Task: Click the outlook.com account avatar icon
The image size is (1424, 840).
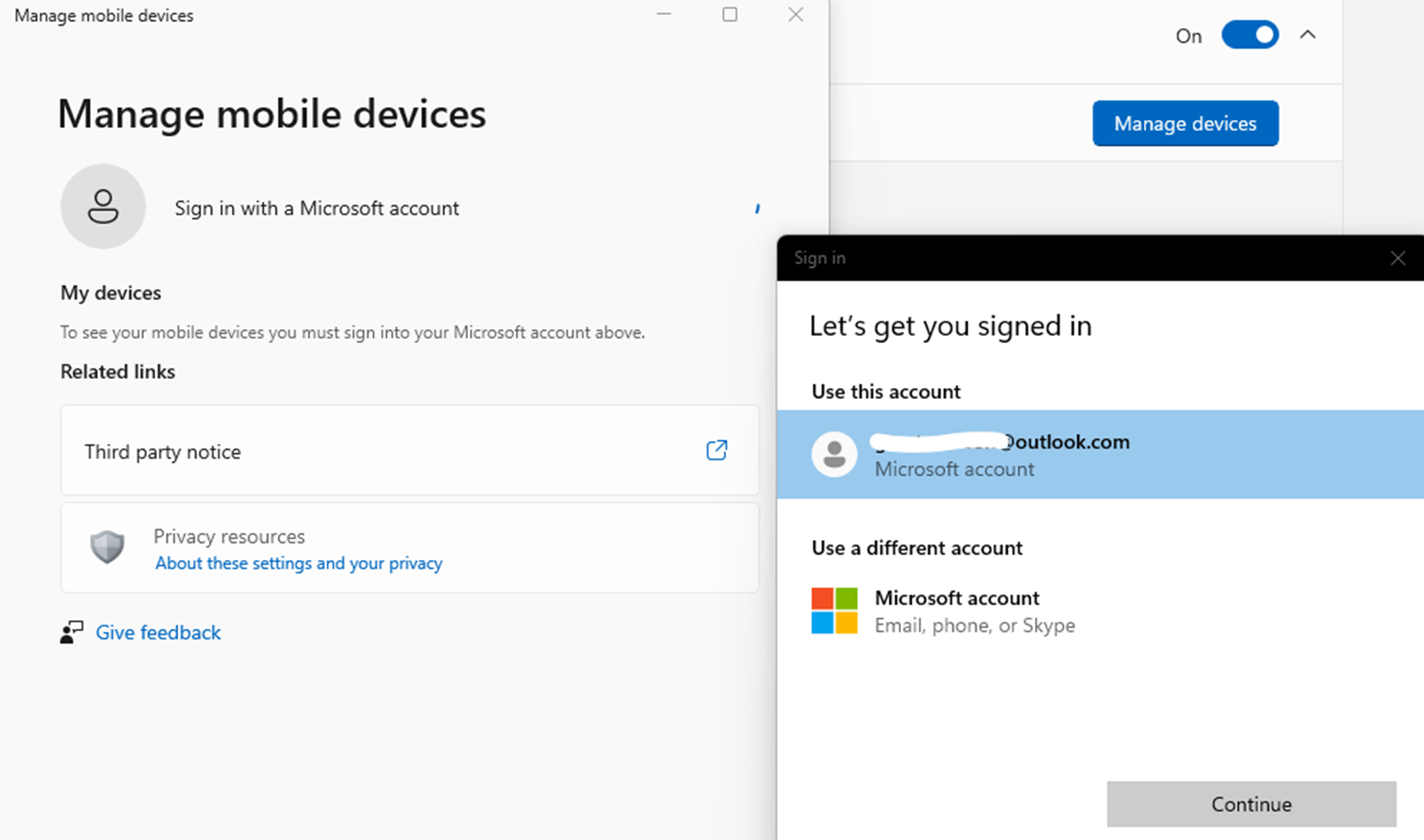Action: pyautogui.click(x=835, y=454)
